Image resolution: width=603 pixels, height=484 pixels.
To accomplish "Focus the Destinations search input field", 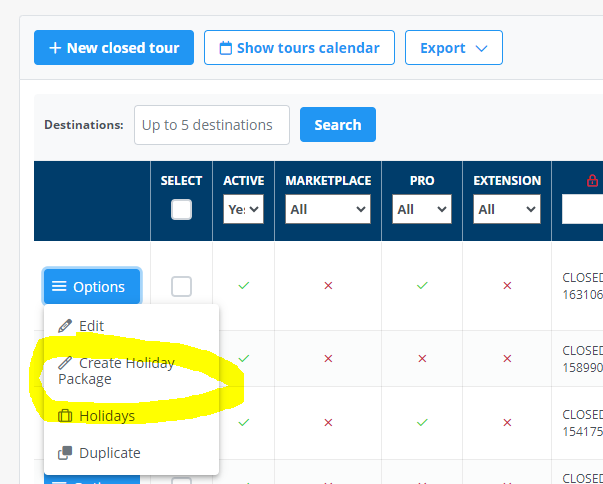I will point(211,125).
